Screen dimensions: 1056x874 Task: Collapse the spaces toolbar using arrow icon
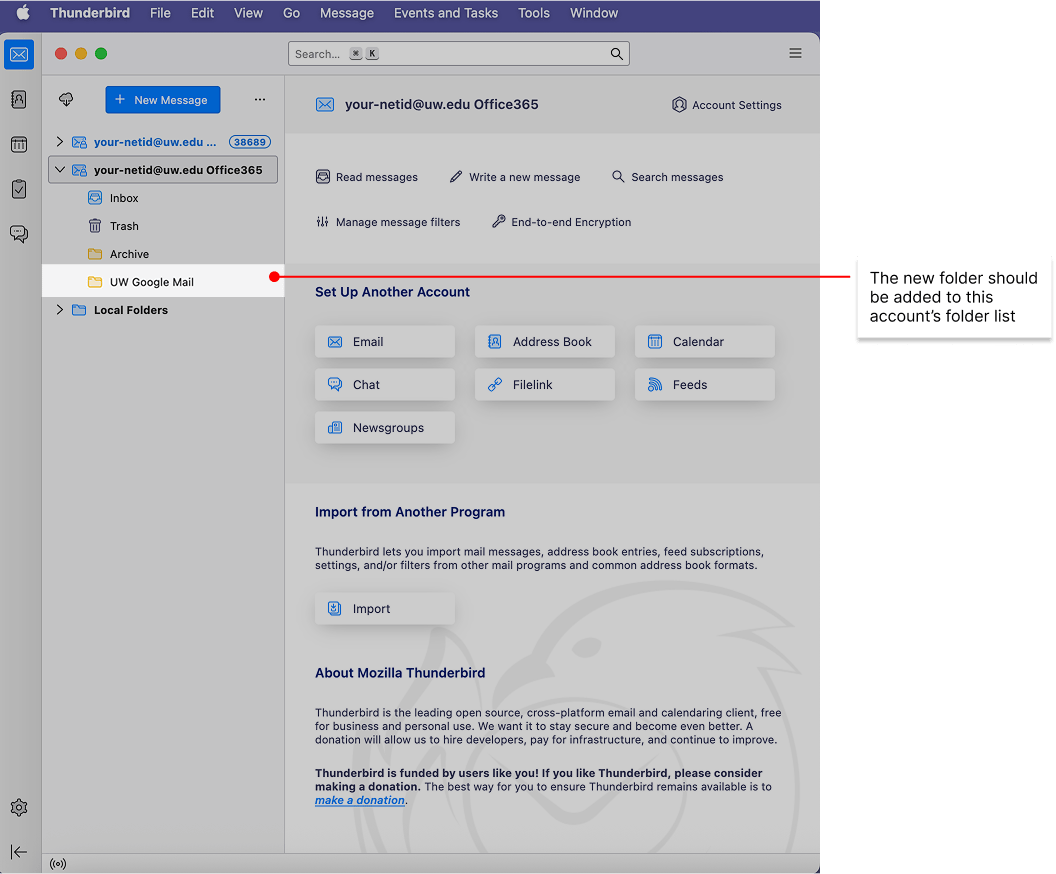[x=18, y=852]
